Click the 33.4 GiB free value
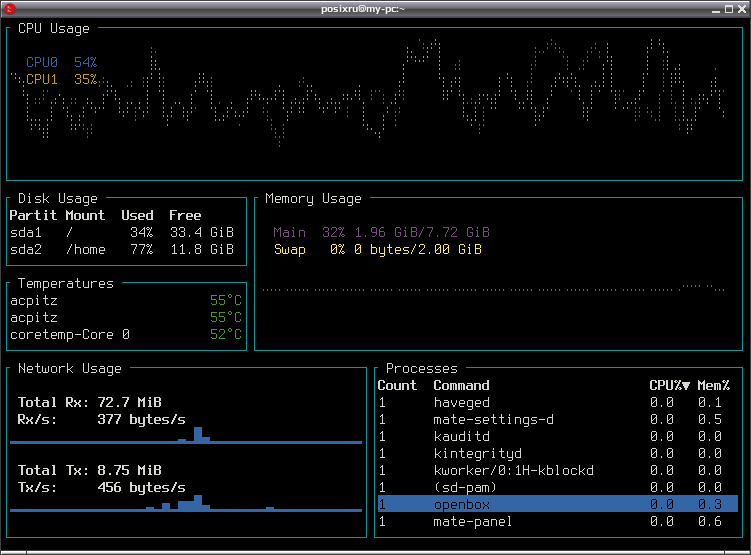Image resolution: width=751 pixels, height=555 pixels. pos(202,233)
